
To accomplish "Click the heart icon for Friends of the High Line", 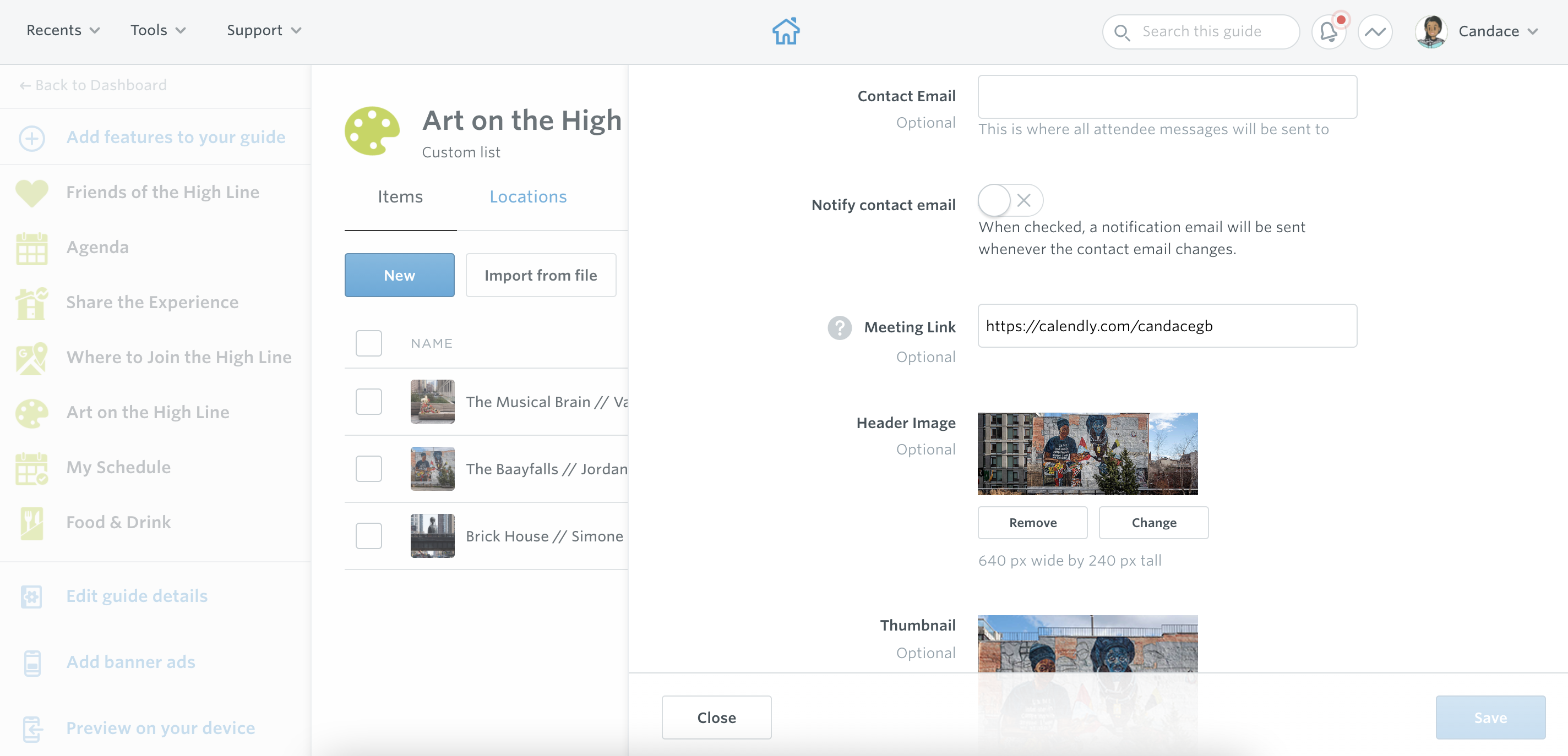I will 31,193.
